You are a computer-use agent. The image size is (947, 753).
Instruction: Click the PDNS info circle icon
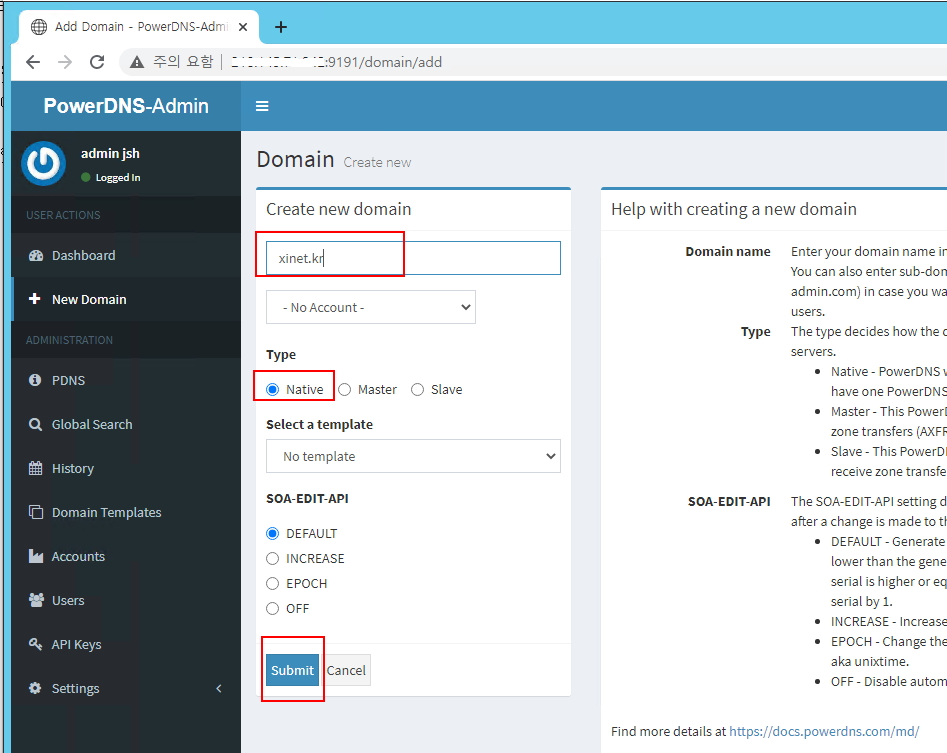(36, 380)
